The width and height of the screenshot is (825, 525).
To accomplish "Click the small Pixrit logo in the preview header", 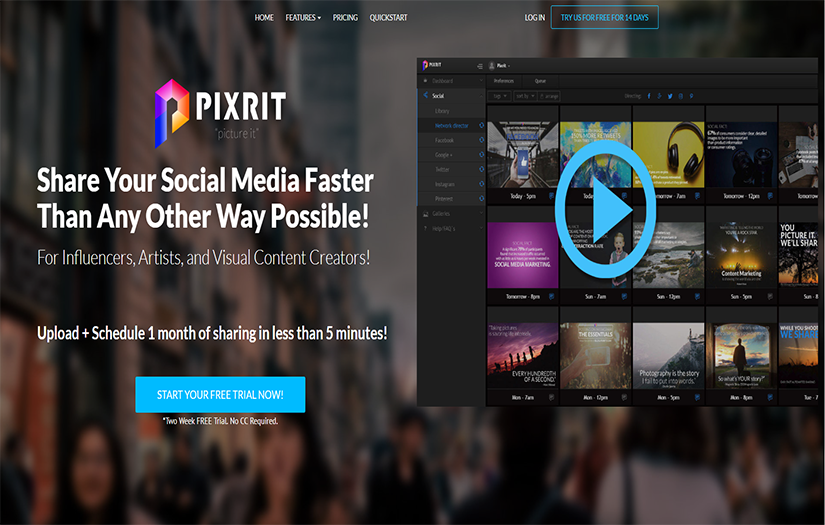I will click(431, 65).
